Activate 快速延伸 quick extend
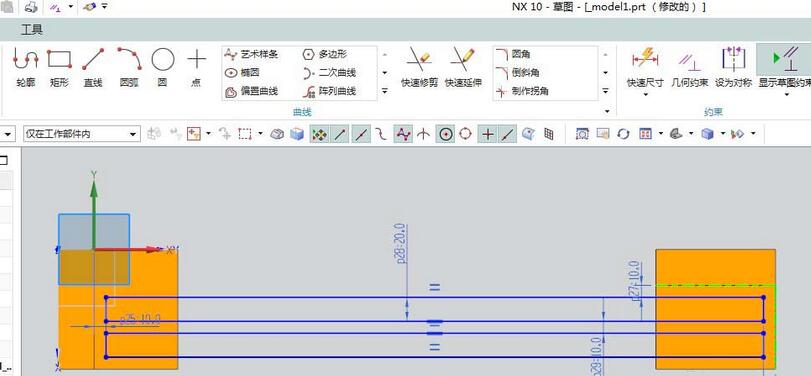 click(463, 67)
